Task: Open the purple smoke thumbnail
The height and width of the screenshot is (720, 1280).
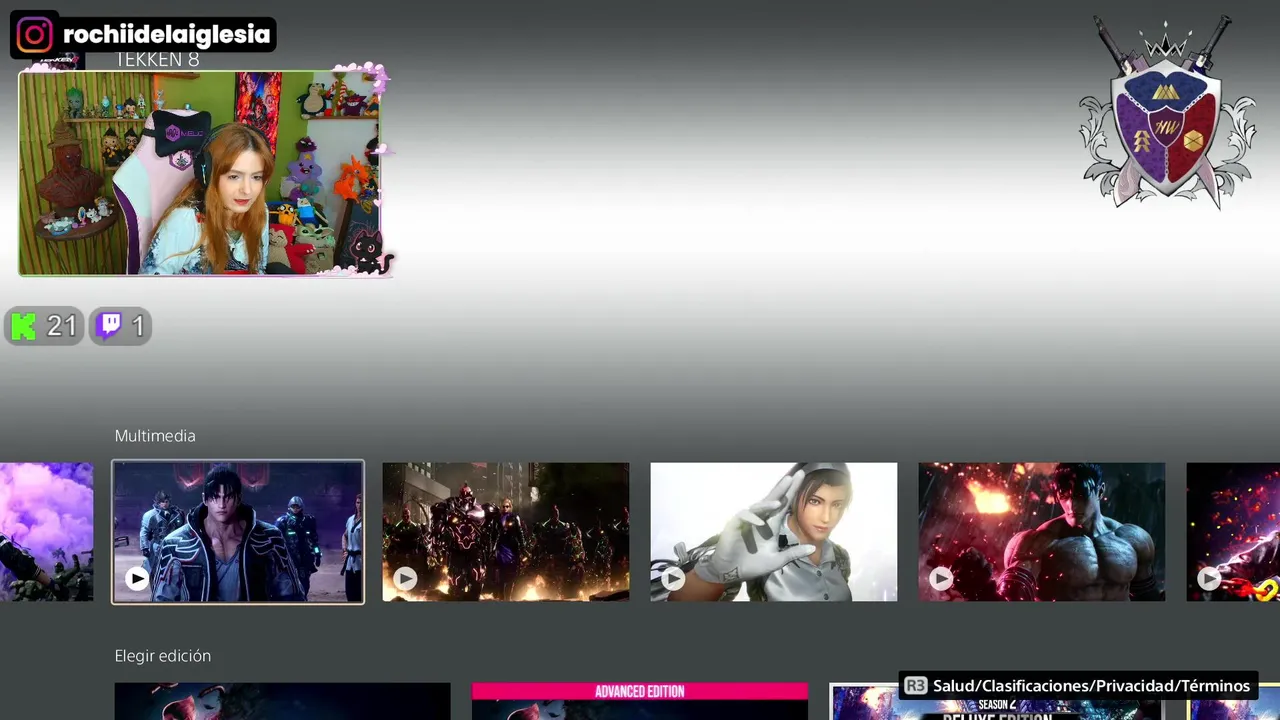Action: point(46,532)
